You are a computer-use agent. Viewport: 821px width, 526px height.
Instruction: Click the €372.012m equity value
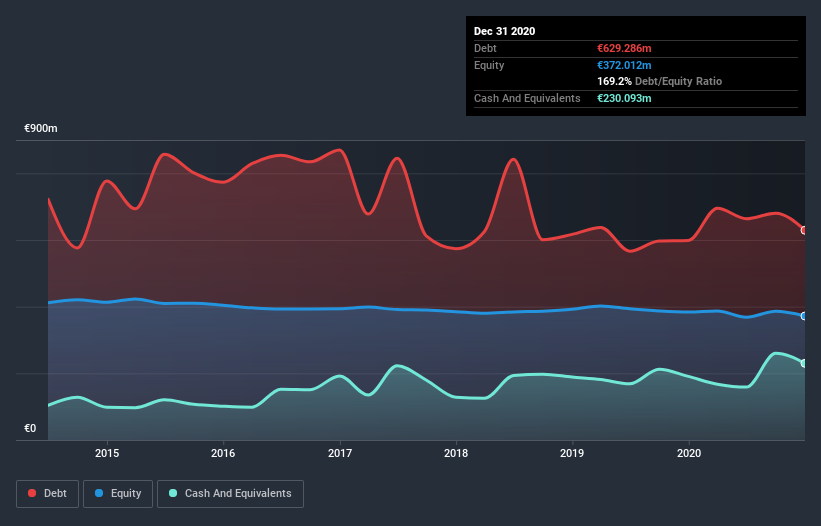(x=624, y=65)
